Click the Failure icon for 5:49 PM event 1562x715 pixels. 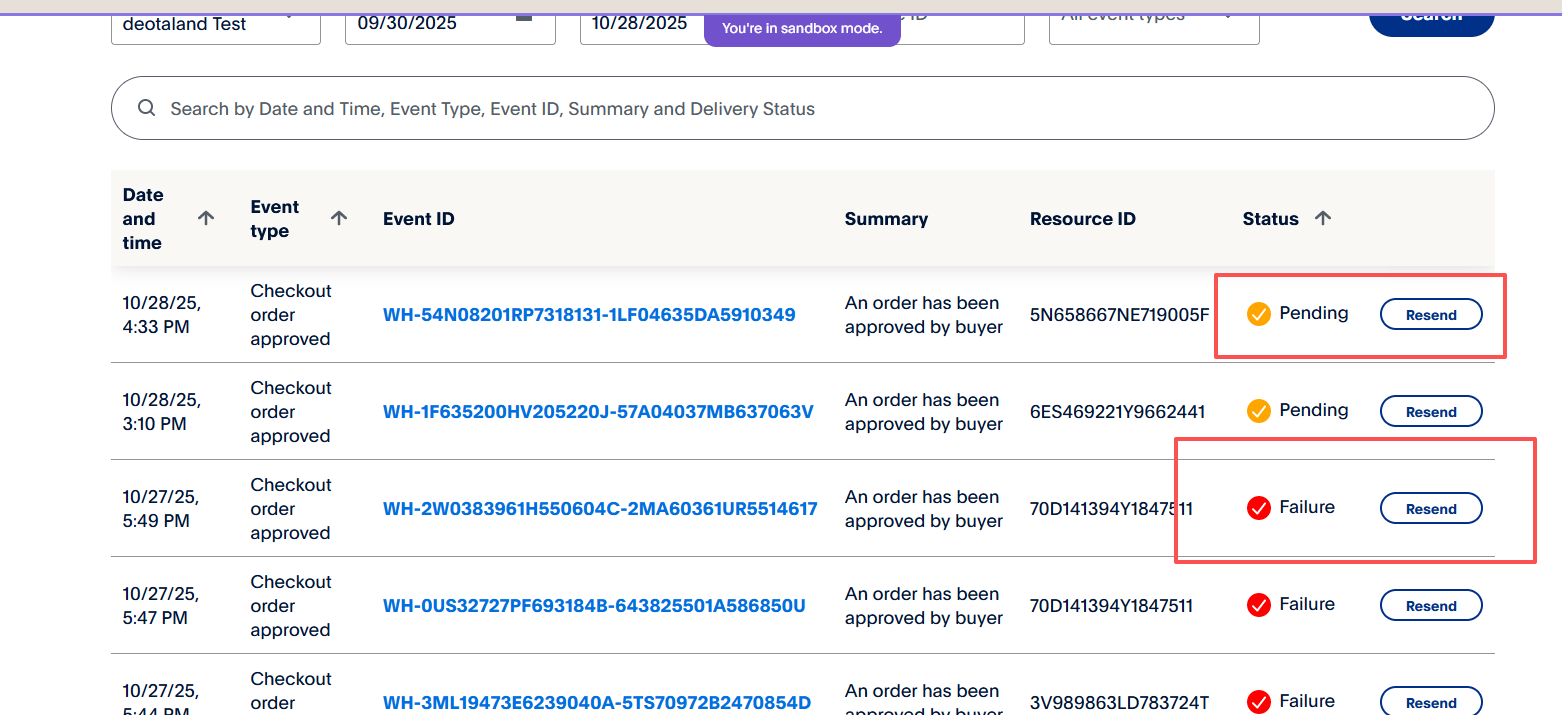1258,508
